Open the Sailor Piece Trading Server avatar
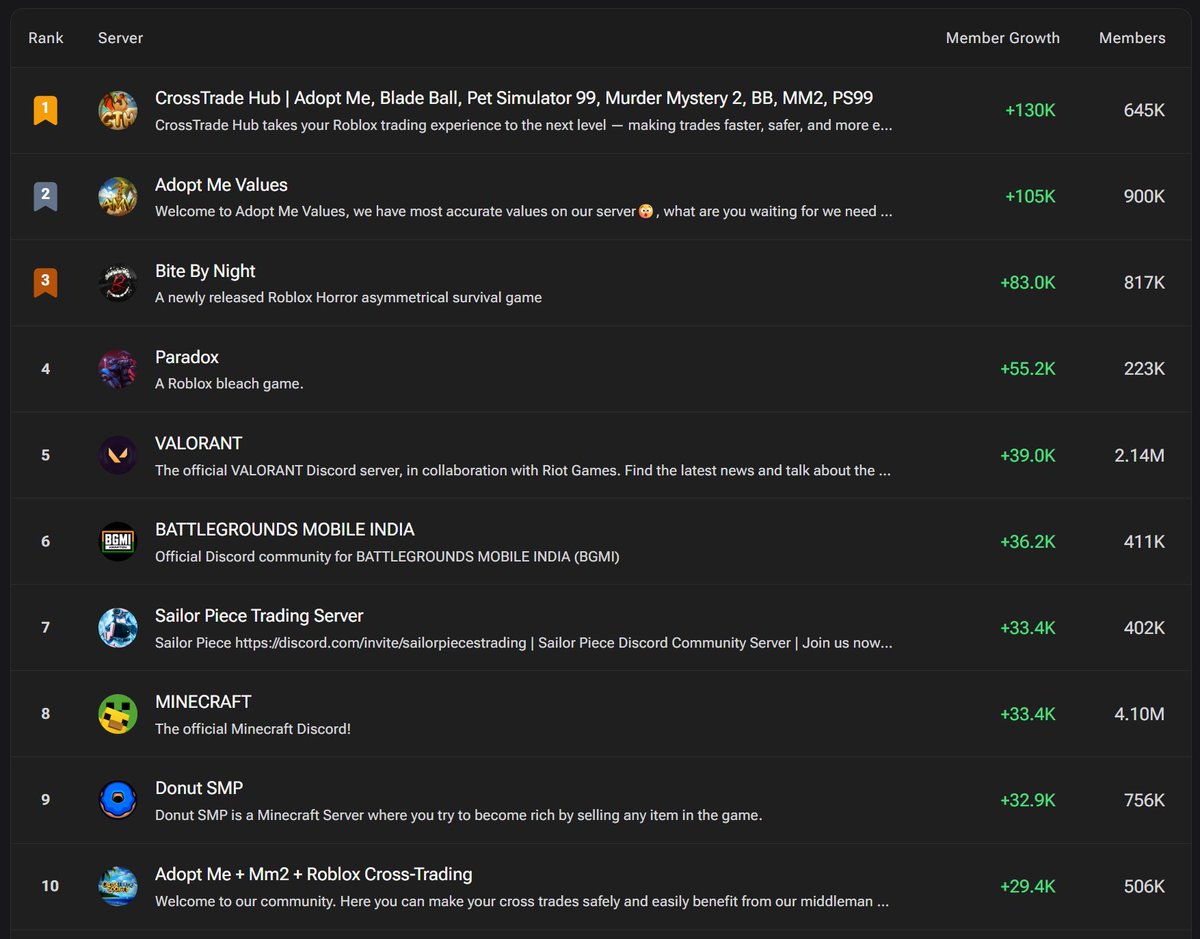This screenshot has width=1200, height=939. coord(118,627)
